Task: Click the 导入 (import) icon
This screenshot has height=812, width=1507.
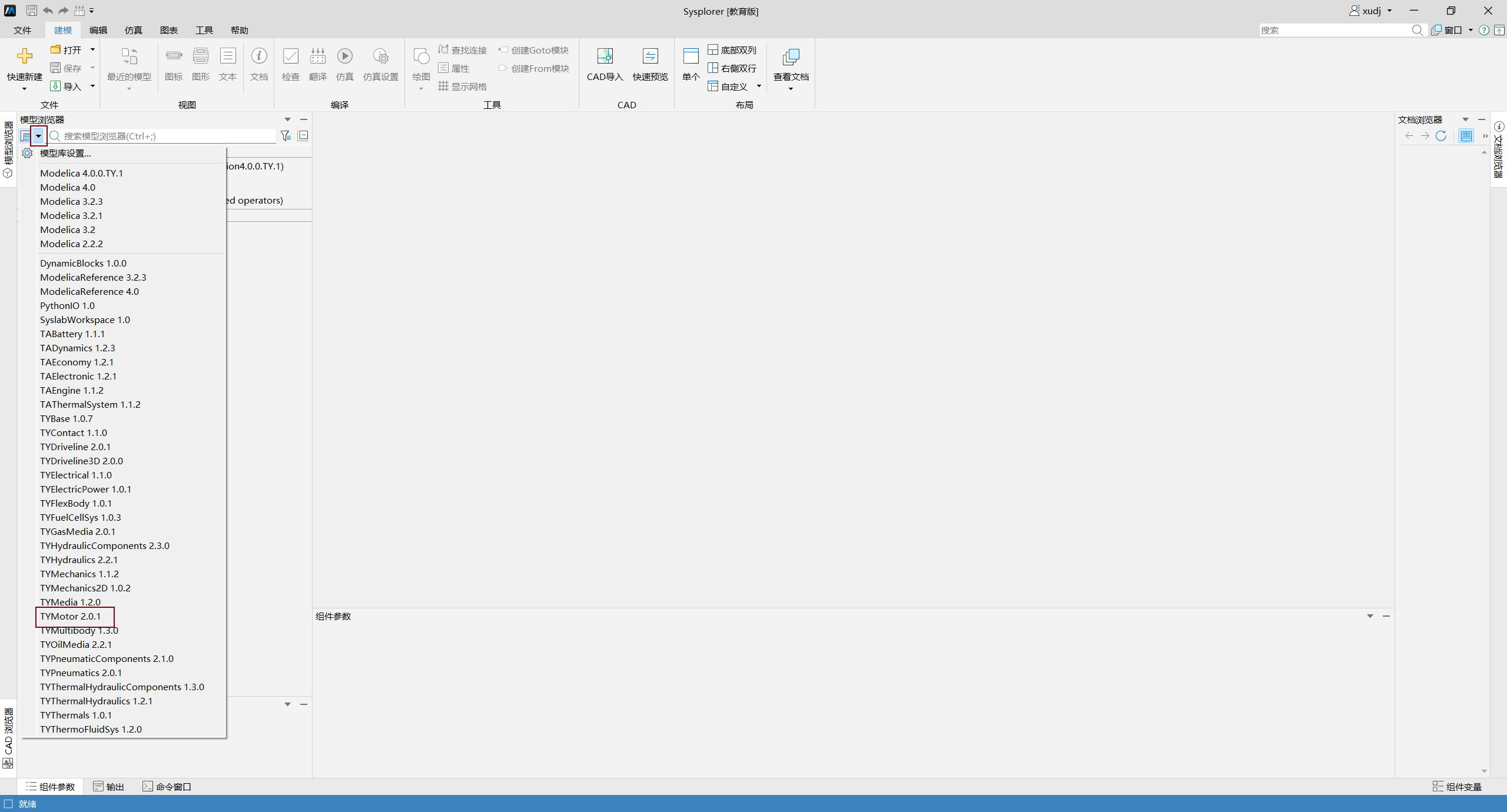Action: [x=55, y=86]
